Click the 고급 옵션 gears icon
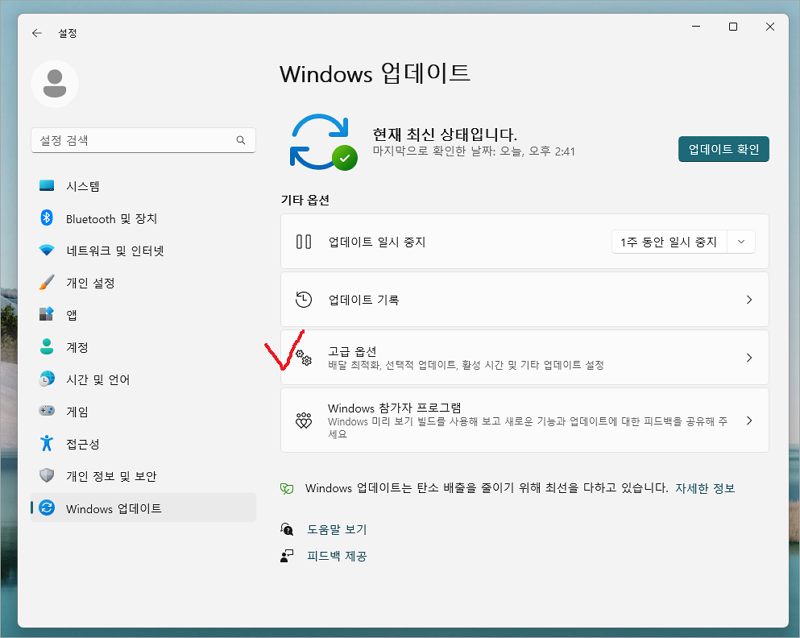Viewport: 800px width, 638px height. [304, 358]
